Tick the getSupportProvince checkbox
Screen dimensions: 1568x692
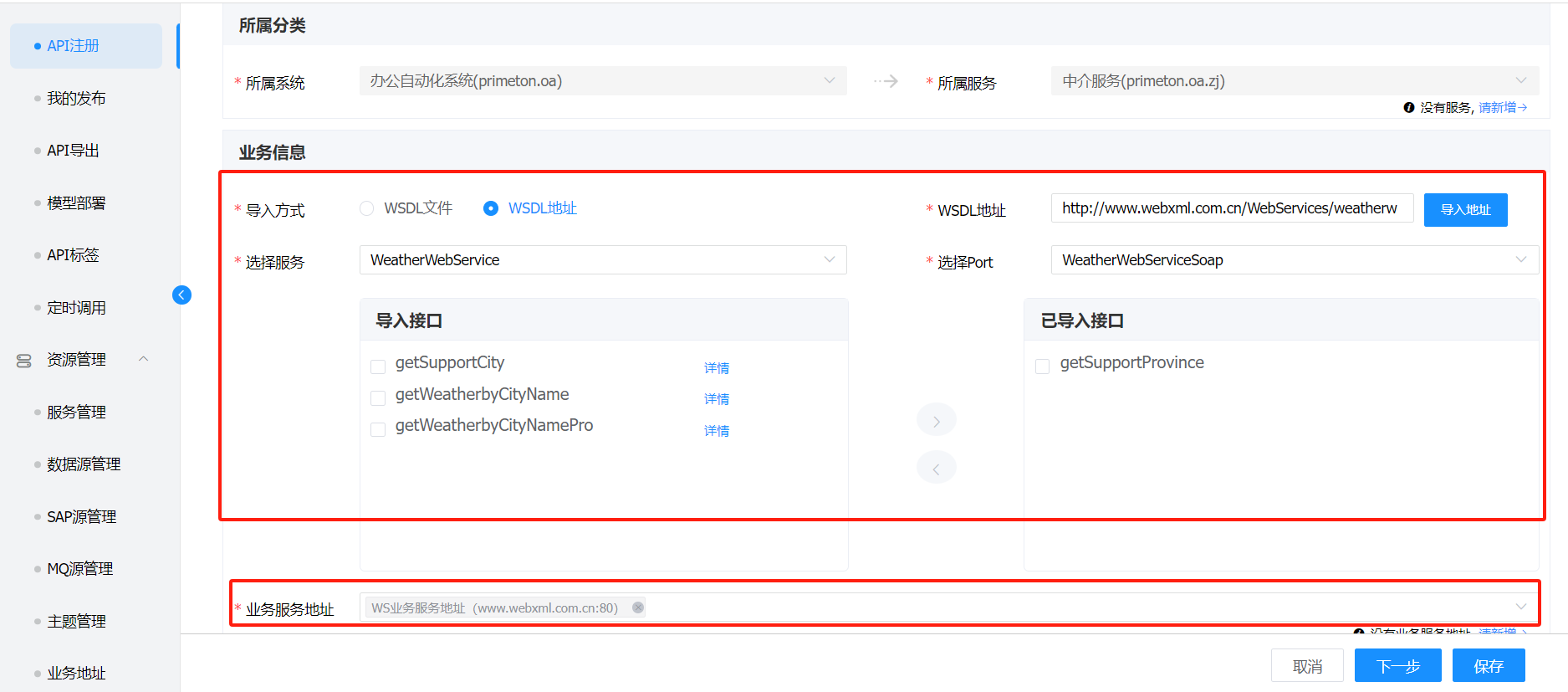tap(1042, 366)
